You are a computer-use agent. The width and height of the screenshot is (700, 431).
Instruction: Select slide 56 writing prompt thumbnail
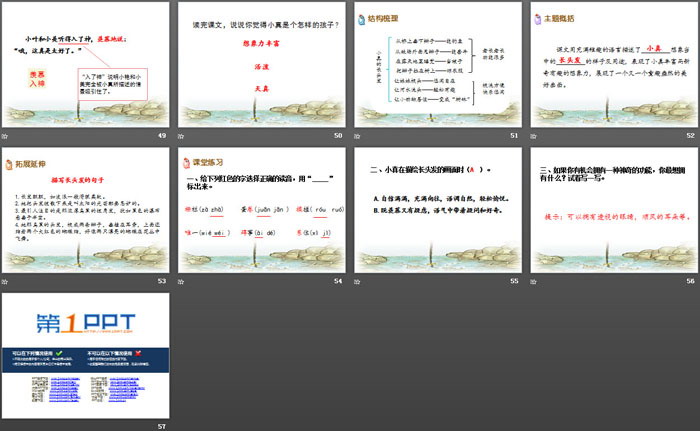coord(614,210)
